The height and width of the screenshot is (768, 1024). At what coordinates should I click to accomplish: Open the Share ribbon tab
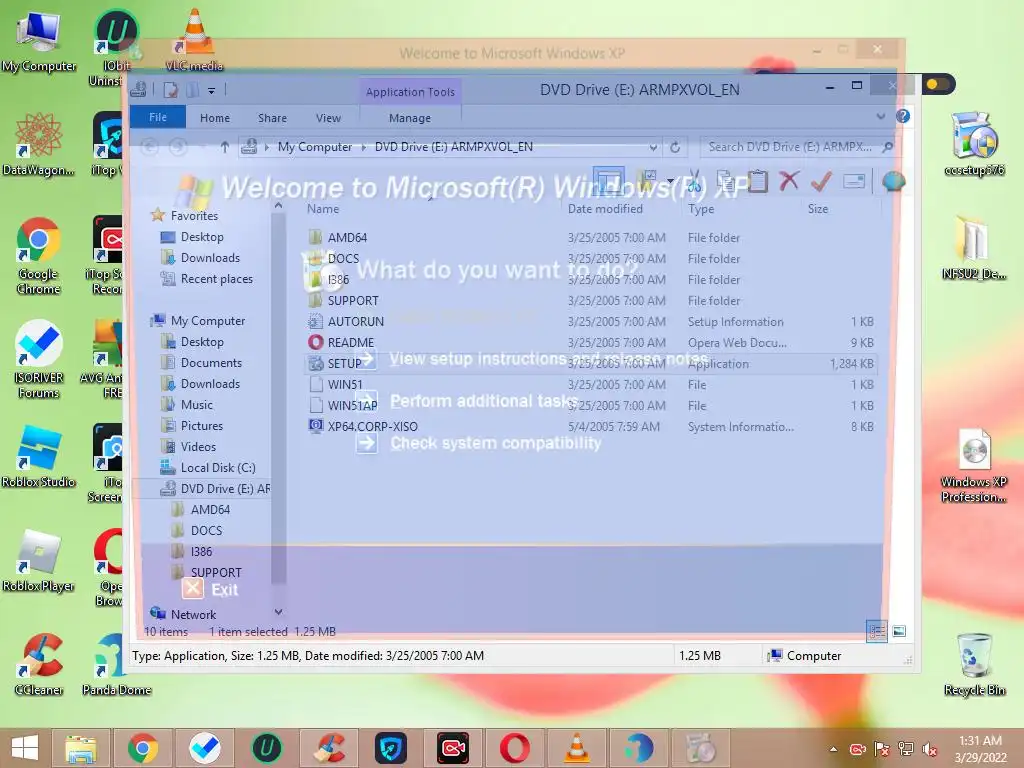click(272, 118)
